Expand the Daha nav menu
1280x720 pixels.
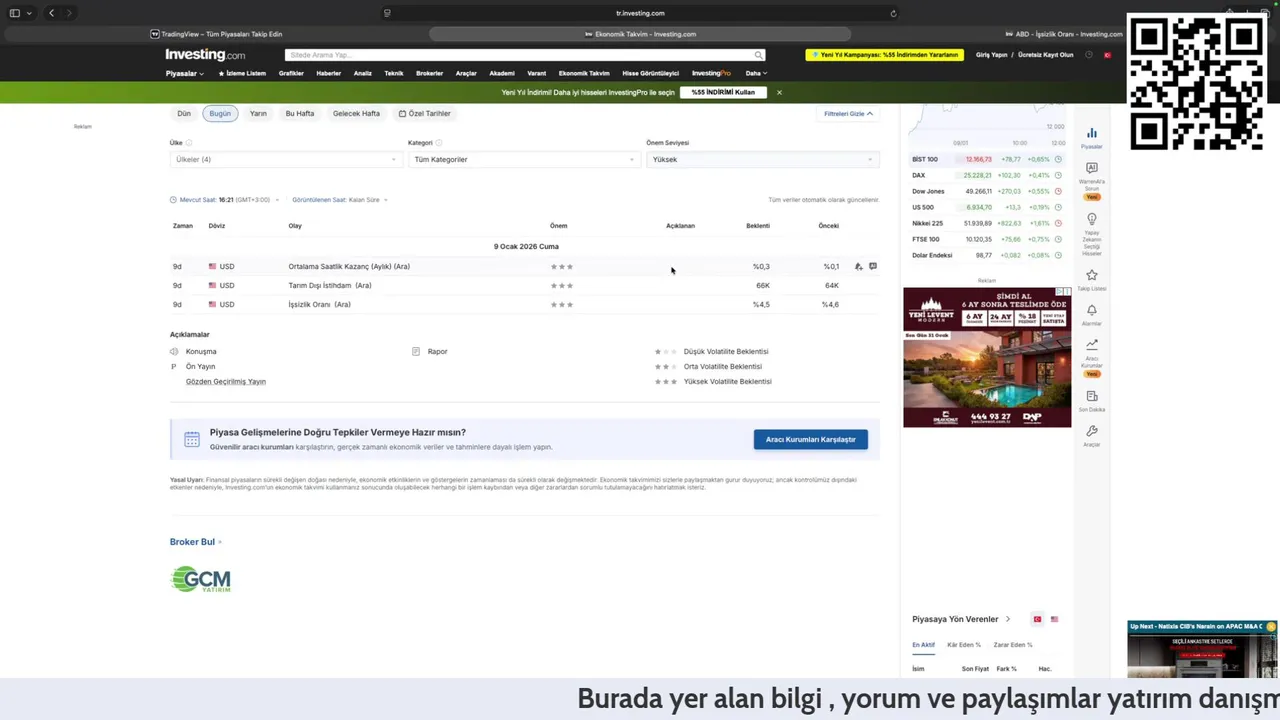(756, 73)
